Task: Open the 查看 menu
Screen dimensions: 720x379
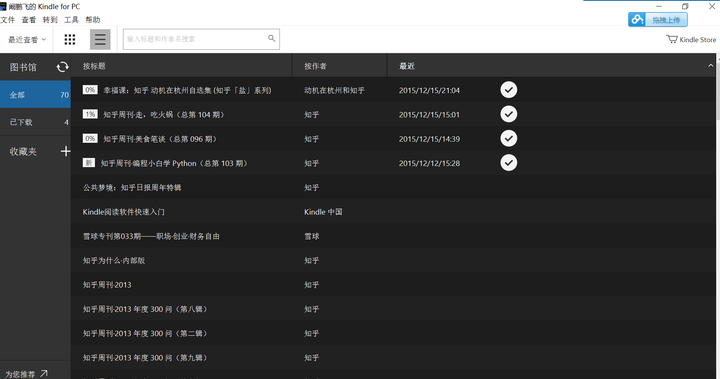Action: 28,20
